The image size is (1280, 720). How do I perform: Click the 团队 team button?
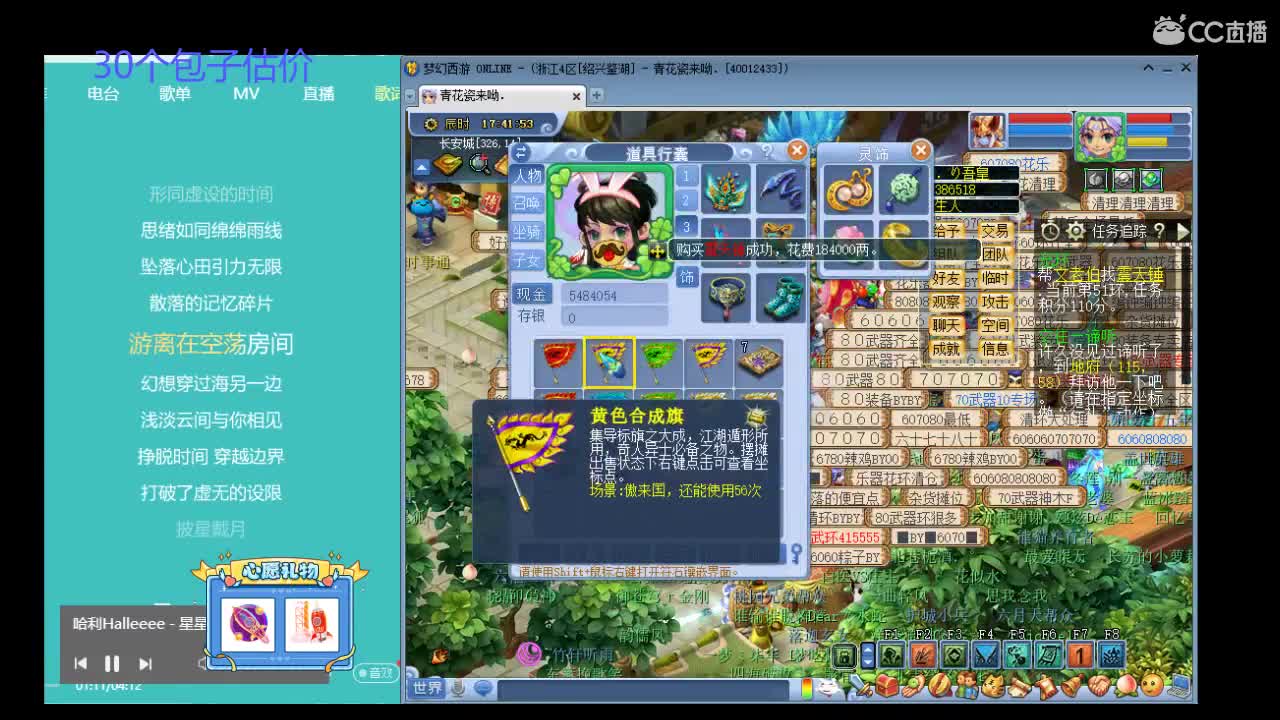(995, 254)
